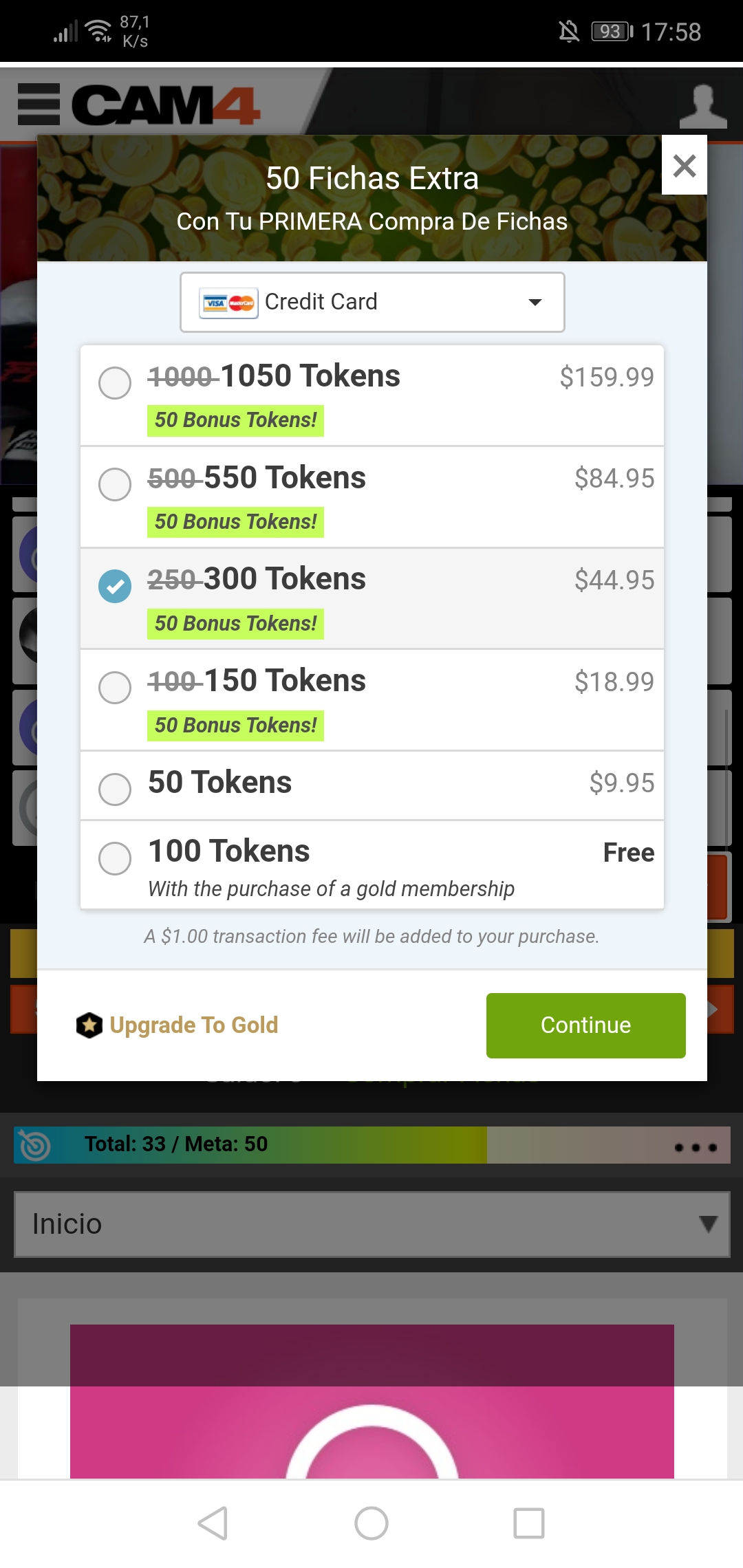
Task: Select the 550 Tokens radio option
Action: [x=115, y=484]
